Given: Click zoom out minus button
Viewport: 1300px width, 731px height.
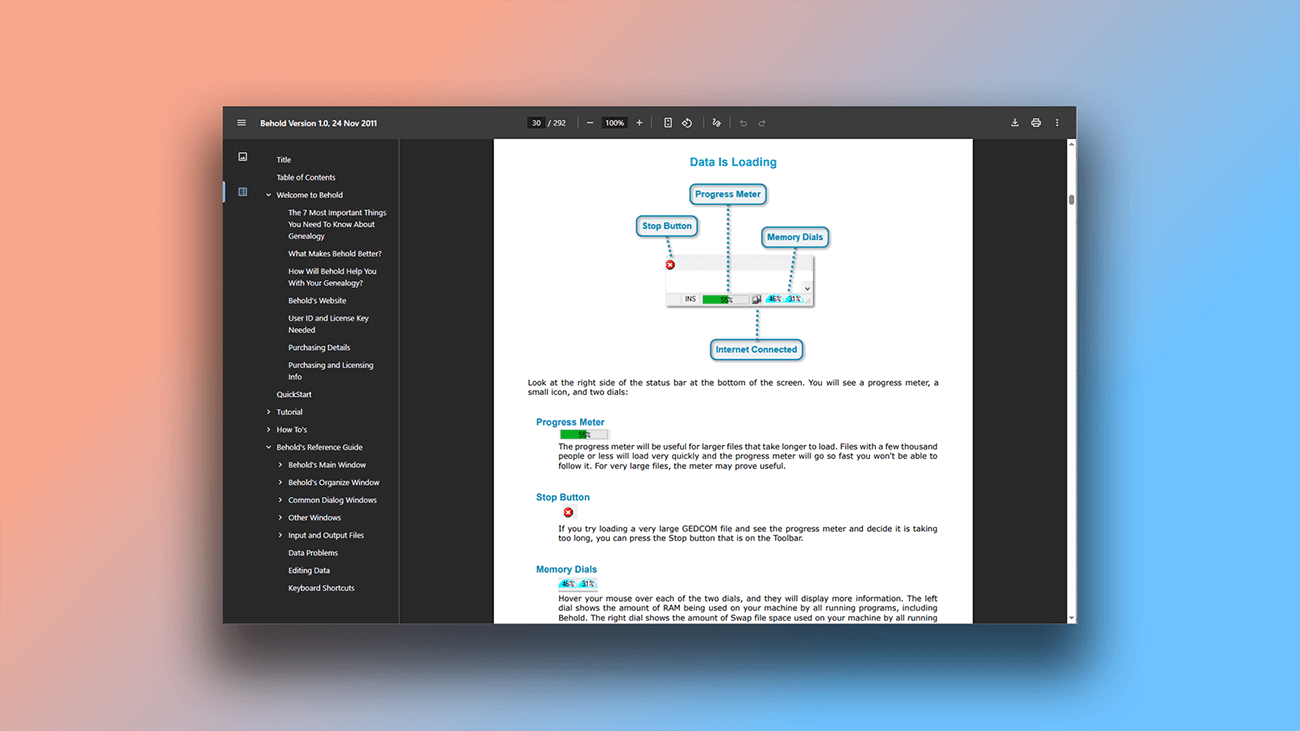Looking at the screenshot, I should 590,122.
